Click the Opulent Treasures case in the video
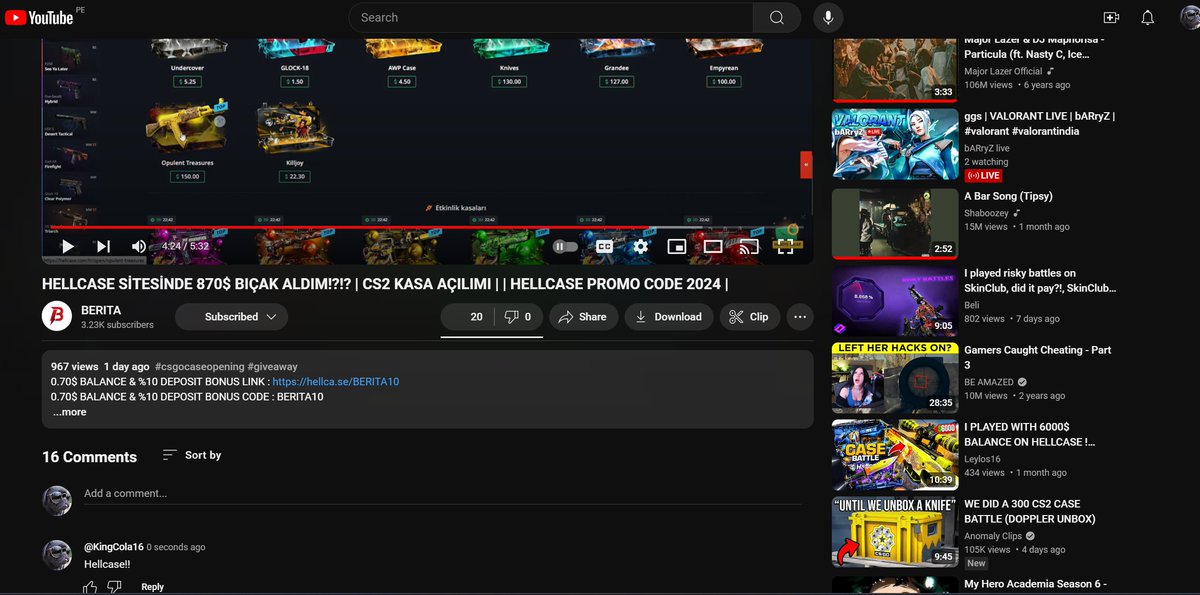 [x=187, y=137]
